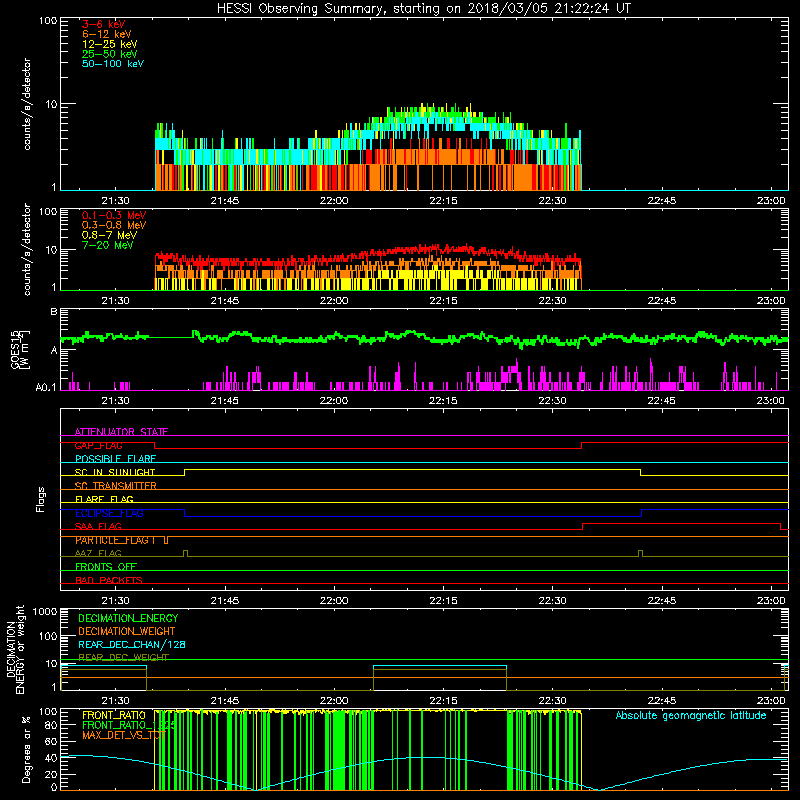Image resolution: width=800 pixels, height=800 pixels.
Task: Select the 25-50 keV legend label
Action: pyautogui.click(x=110, y=54)
